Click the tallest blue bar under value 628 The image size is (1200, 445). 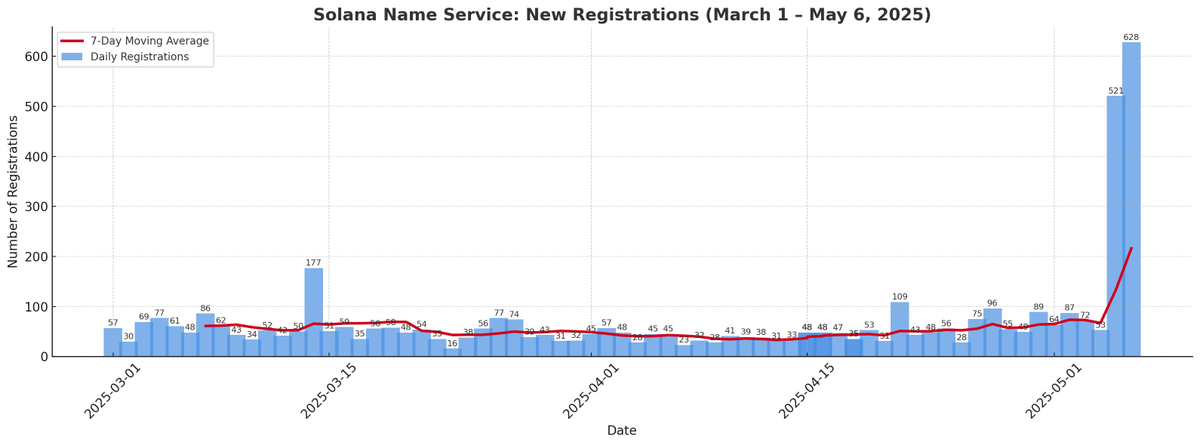click(1131, 199)
